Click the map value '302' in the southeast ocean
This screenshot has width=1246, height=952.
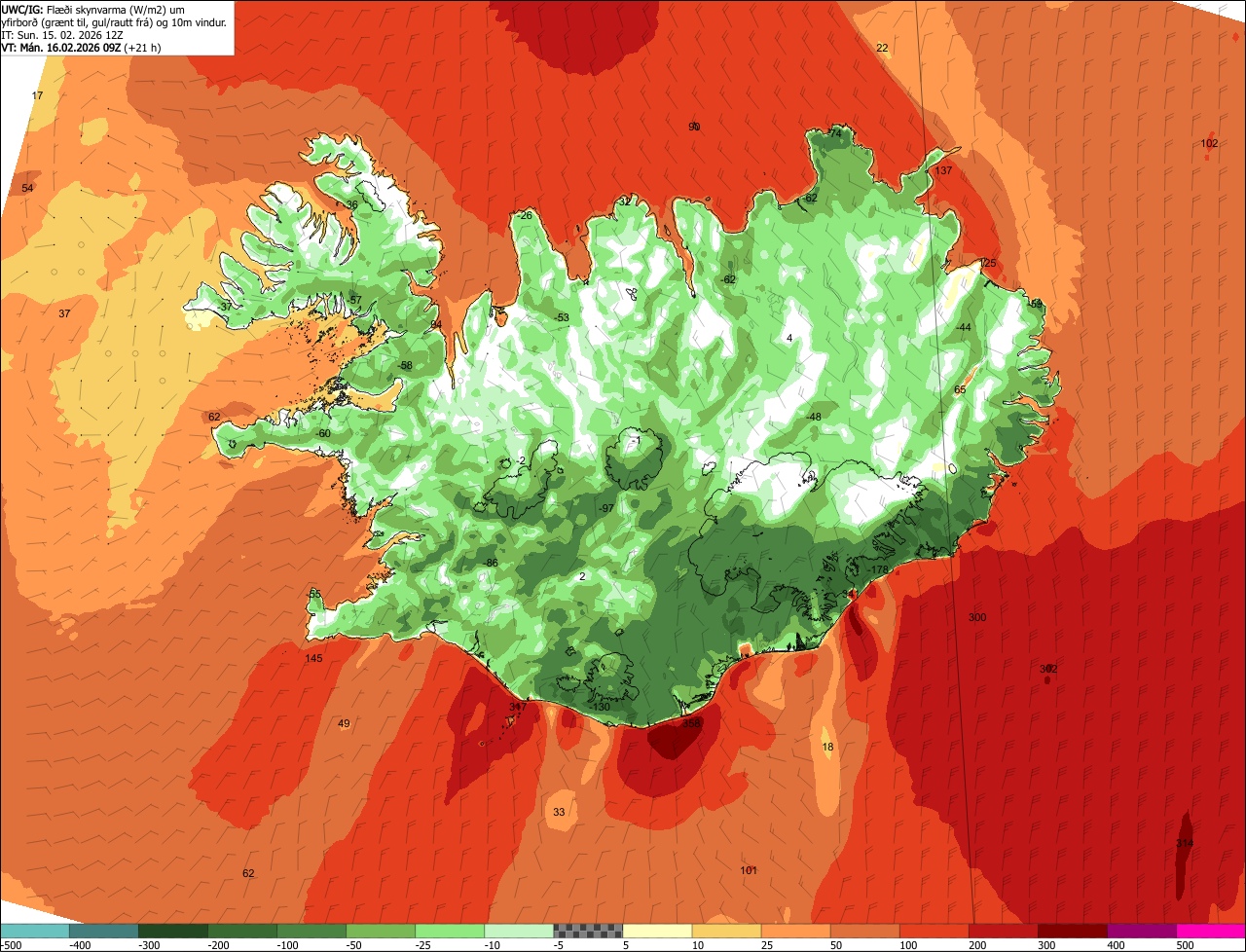[1048, 669]
